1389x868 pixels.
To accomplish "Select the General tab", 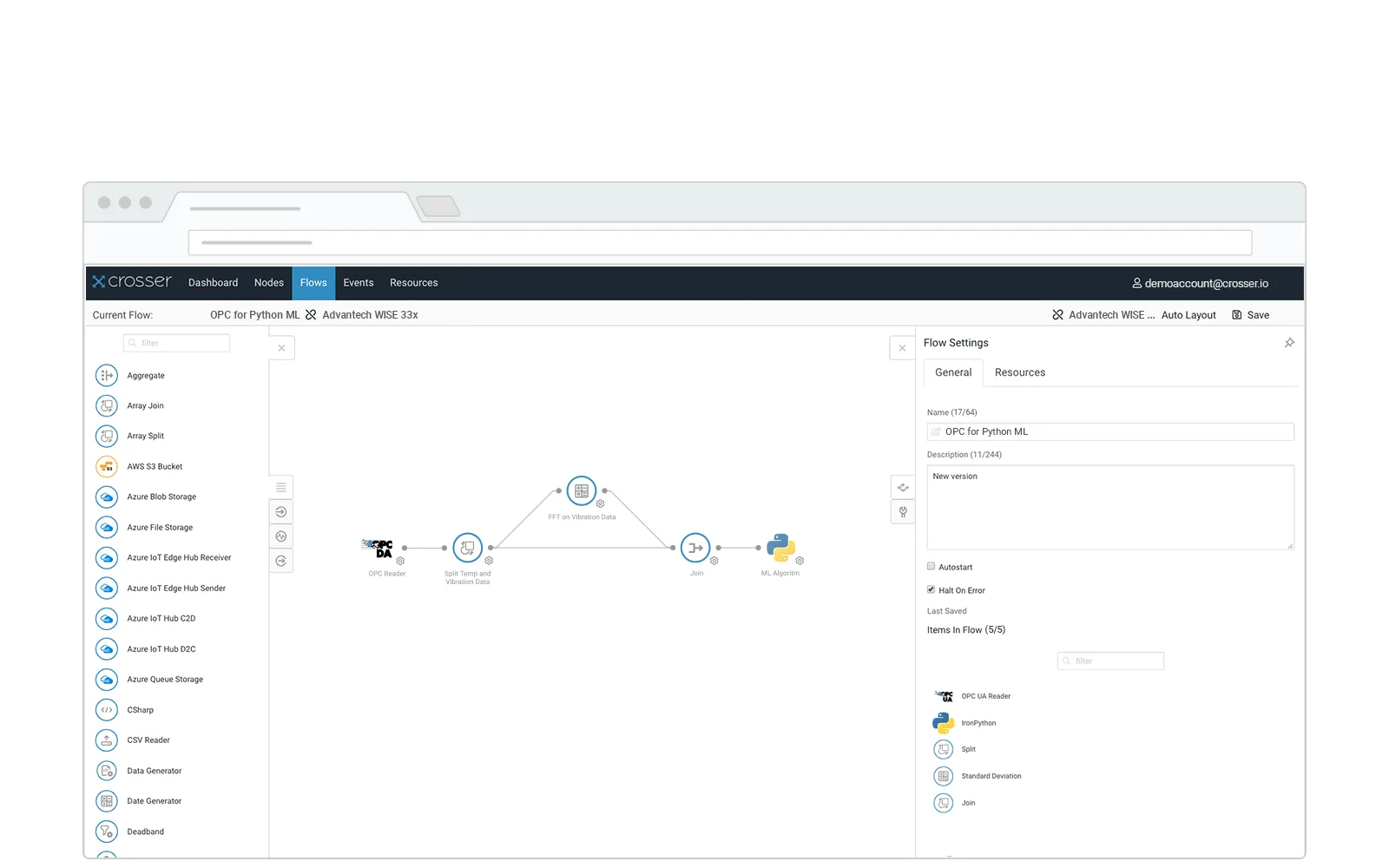I will coord(953,372).
